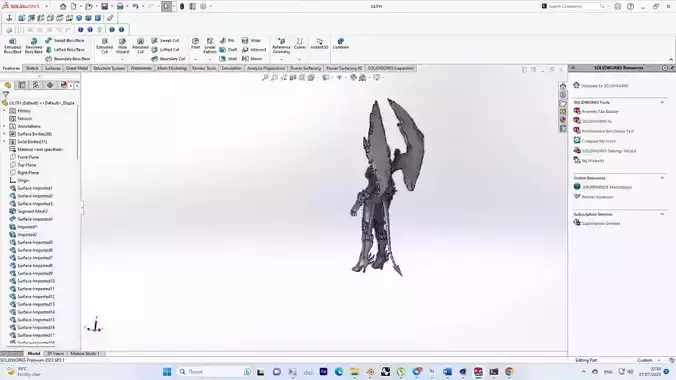Open the Windows Start button on taskbar
676x380 pixels.
coord(167,371)
